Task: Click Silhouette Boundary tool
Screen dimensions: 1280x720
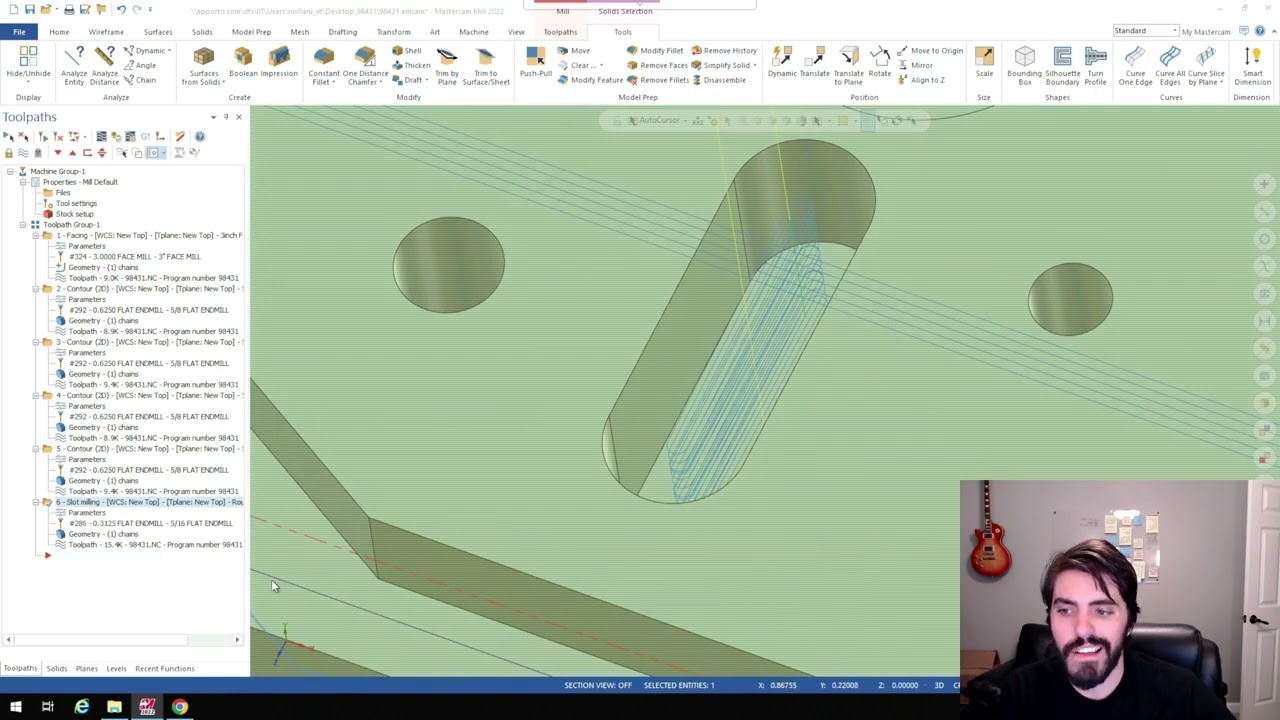Action: [x=1062, y=66]
